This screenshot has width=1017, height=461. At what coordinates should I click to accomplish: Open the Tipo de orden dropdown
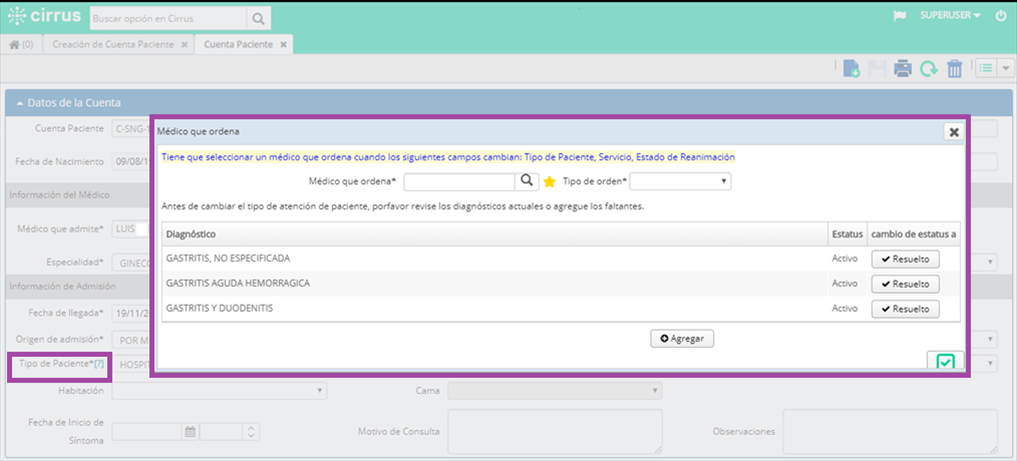coord(680,182)
